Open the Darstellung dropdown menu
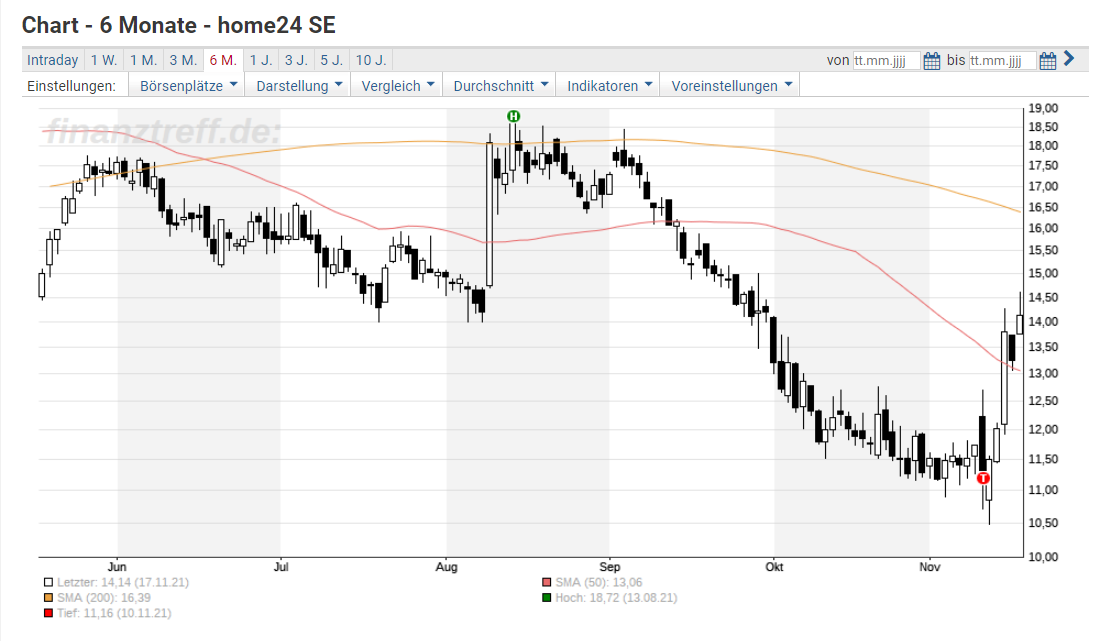Image resolution: width=1095 pixels, height=641 pixels. pos(298,86)
